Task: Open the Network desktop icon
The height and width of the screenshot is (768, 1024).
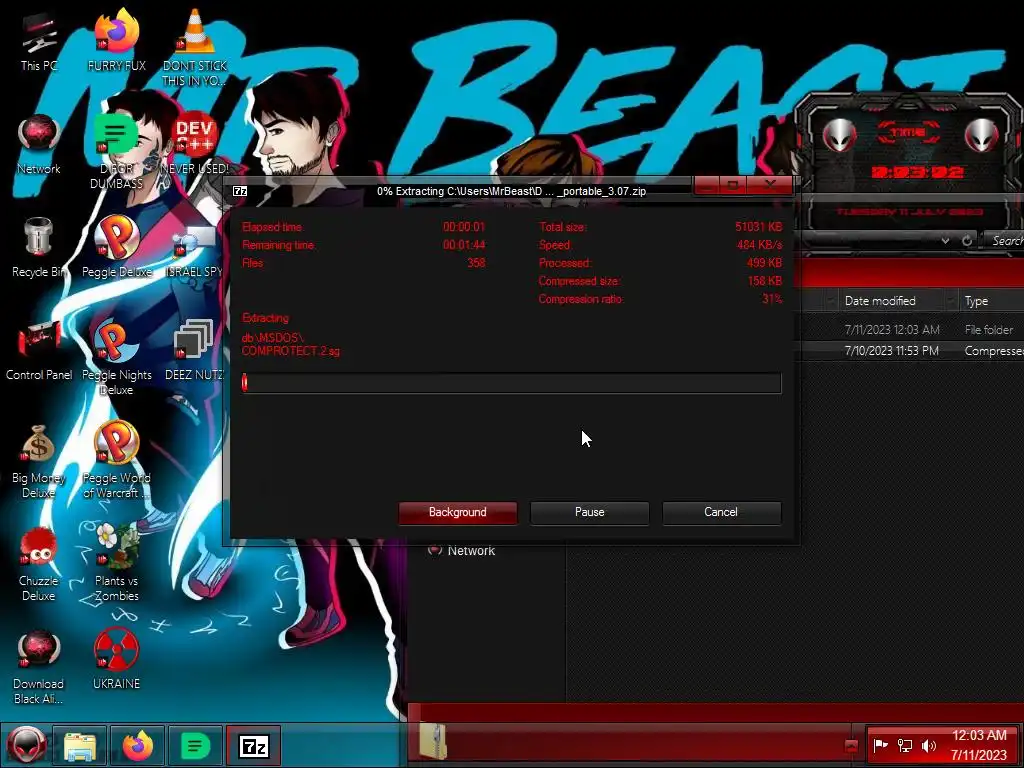Action: coord(39,144)
